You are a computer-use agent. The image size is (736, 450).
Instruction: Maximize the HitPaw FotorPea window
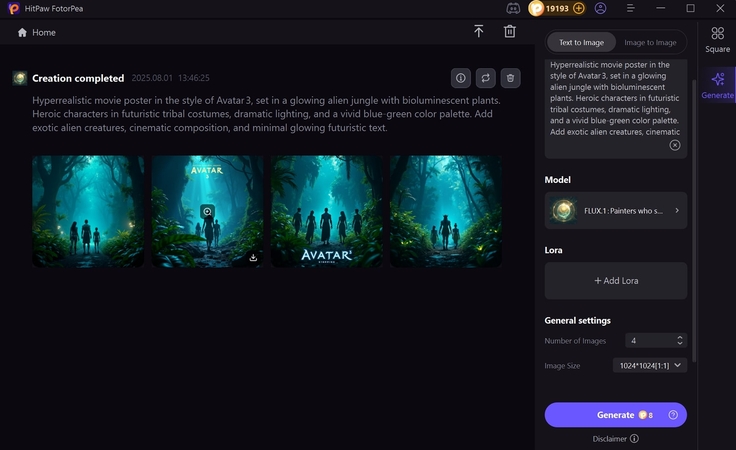(x=690, y=8)
